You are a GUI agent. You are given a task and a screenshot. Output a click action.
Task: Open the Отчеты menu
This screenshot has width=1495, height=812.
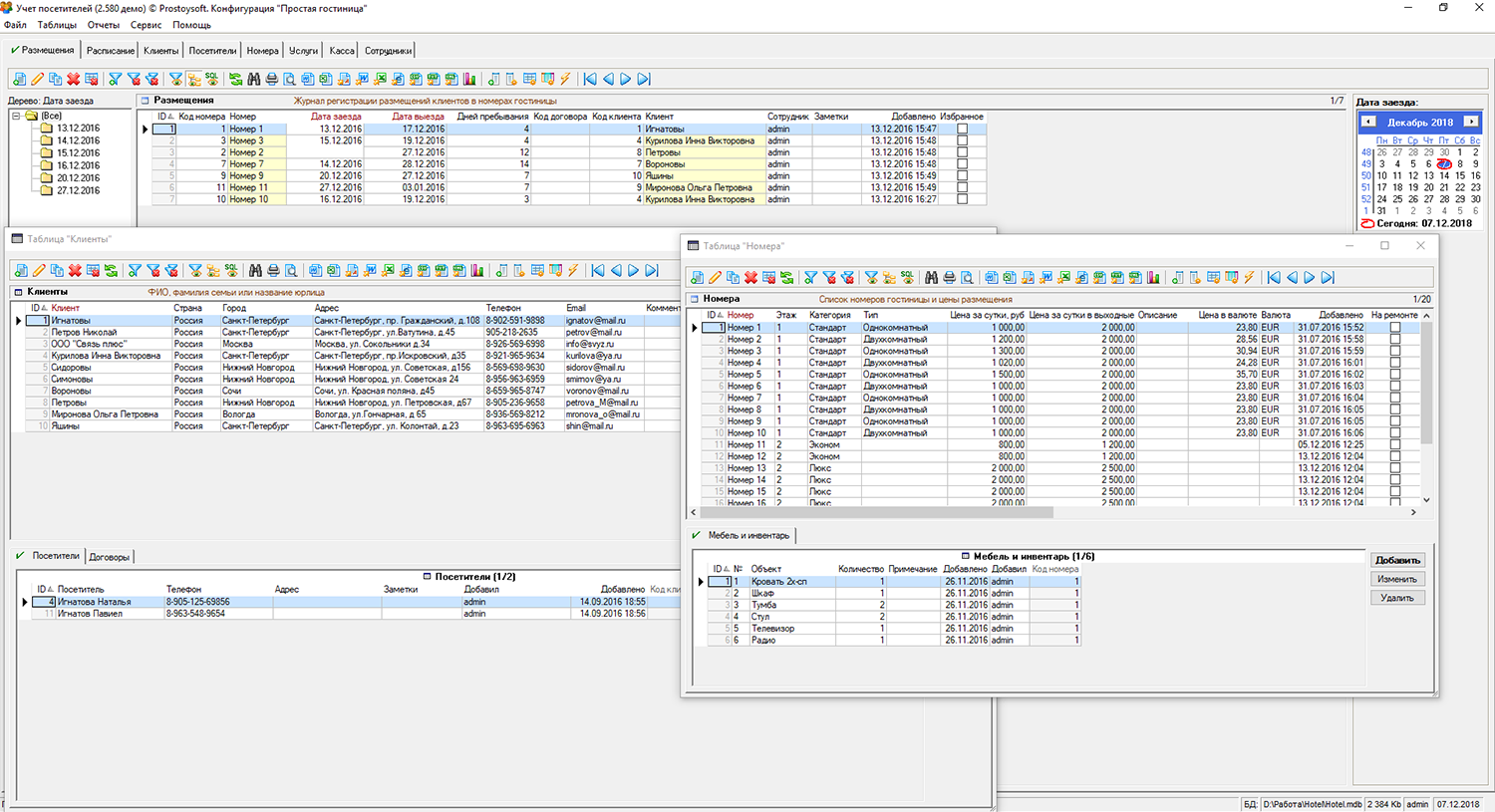coord(103,25)
